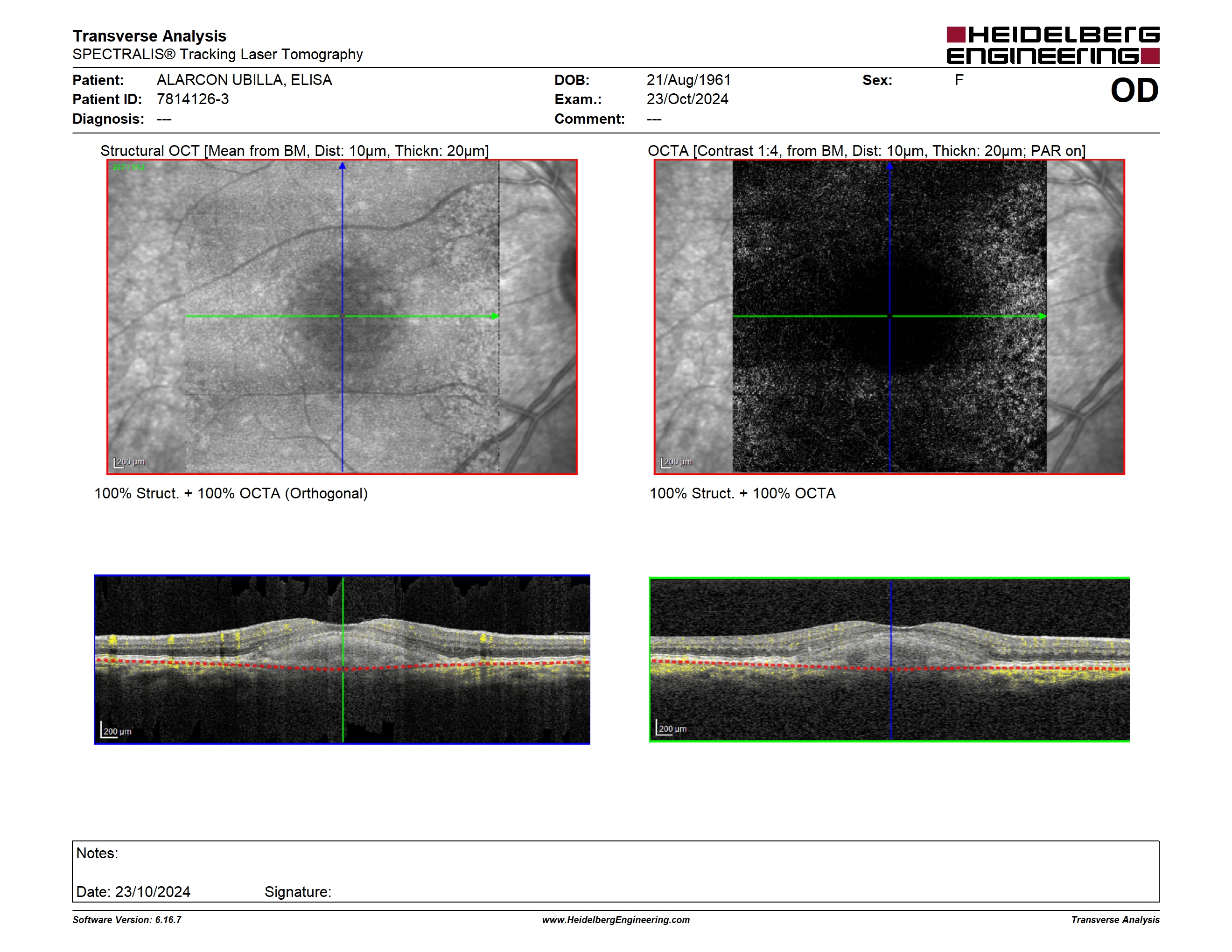This screenshot has height=952, width=1232.
Task: Click the DOB value '21/Aug/1961'
Action: coord(689,80)
